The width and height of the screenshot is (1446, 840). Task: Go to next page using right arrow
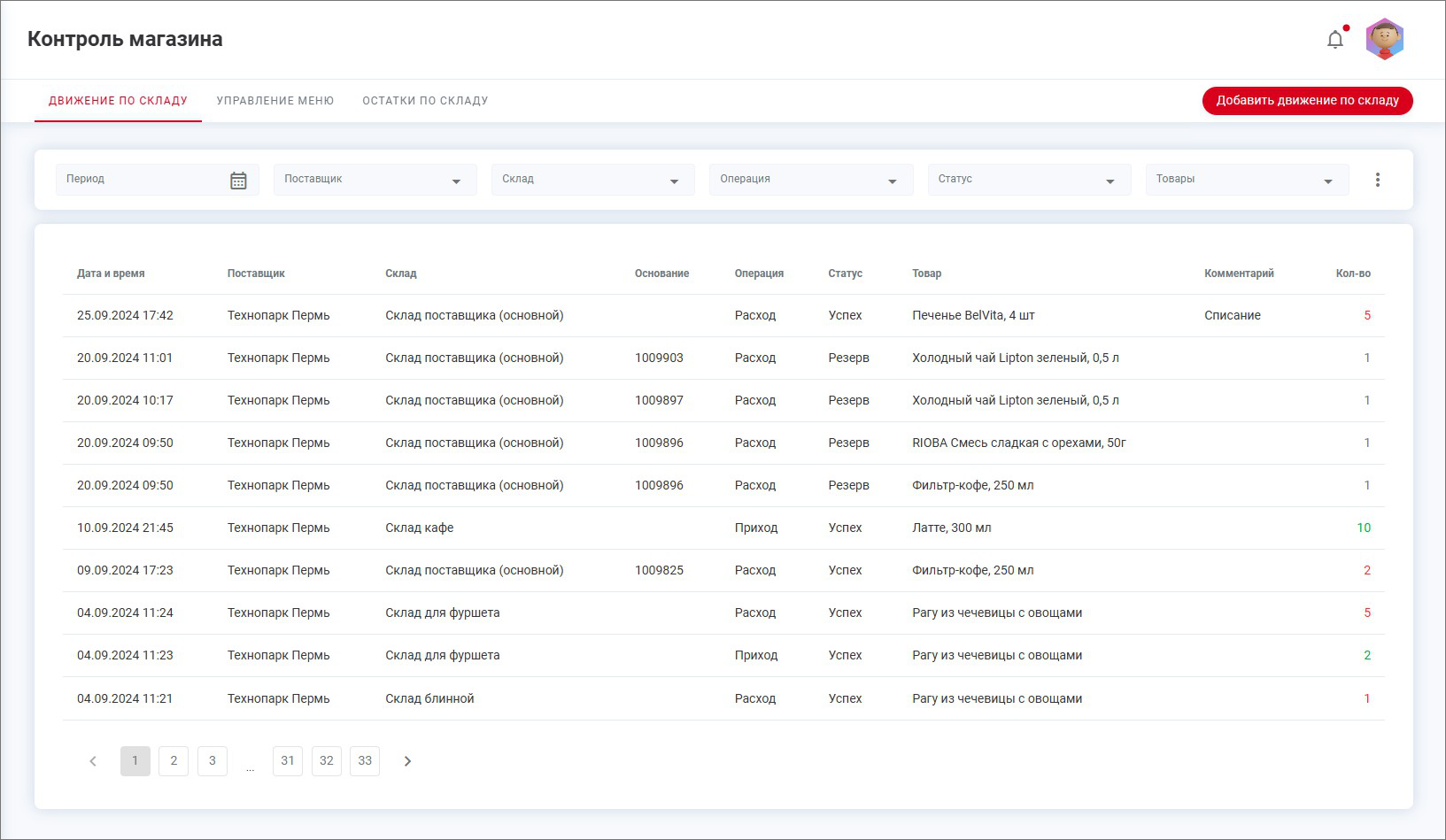click(407, 761)
